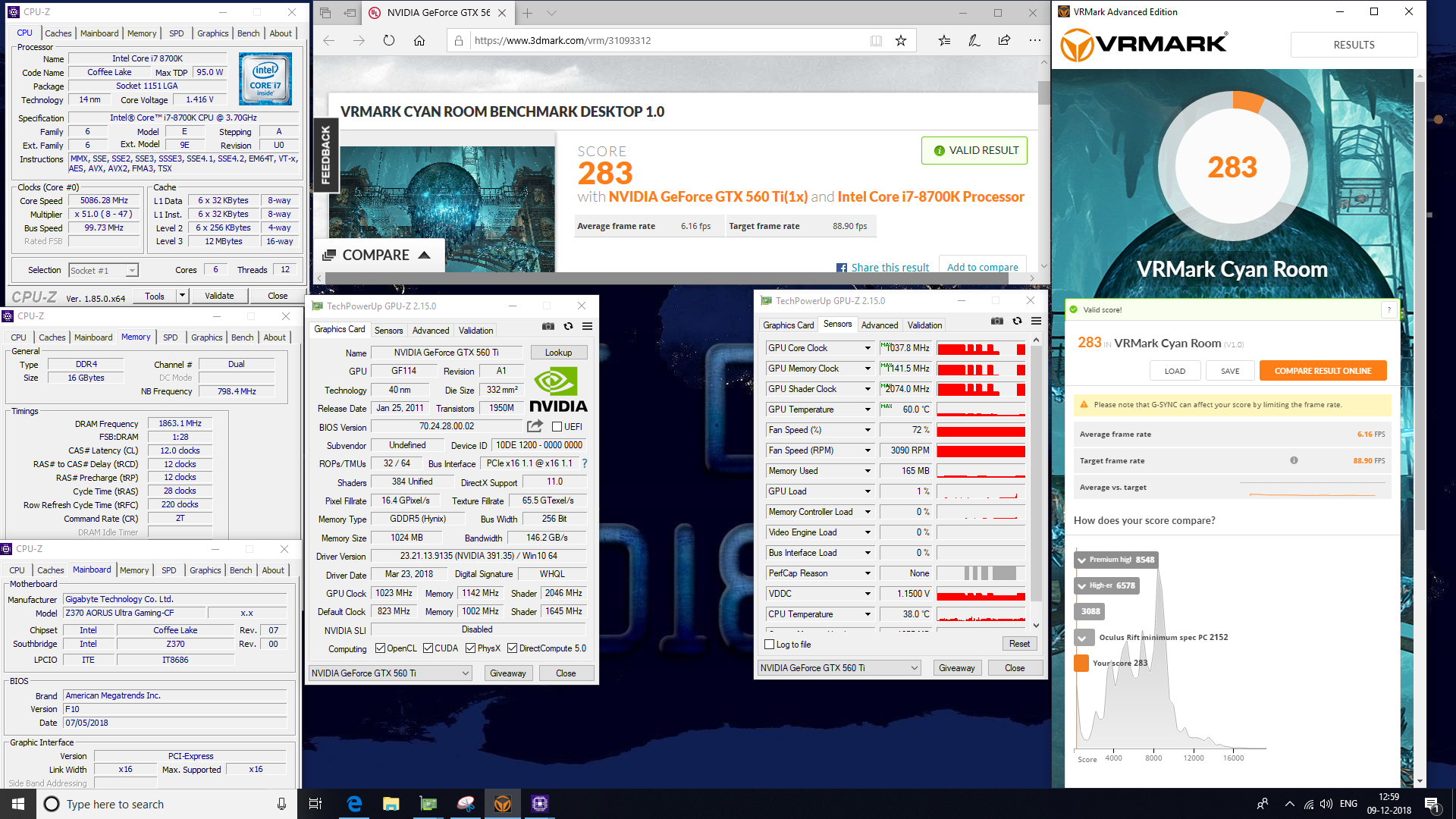Click COMPARE RESULT ONLINE in VRMark
Image resolution: width=1456 pixels, height=819 pixels.
tap(1323, 371)
